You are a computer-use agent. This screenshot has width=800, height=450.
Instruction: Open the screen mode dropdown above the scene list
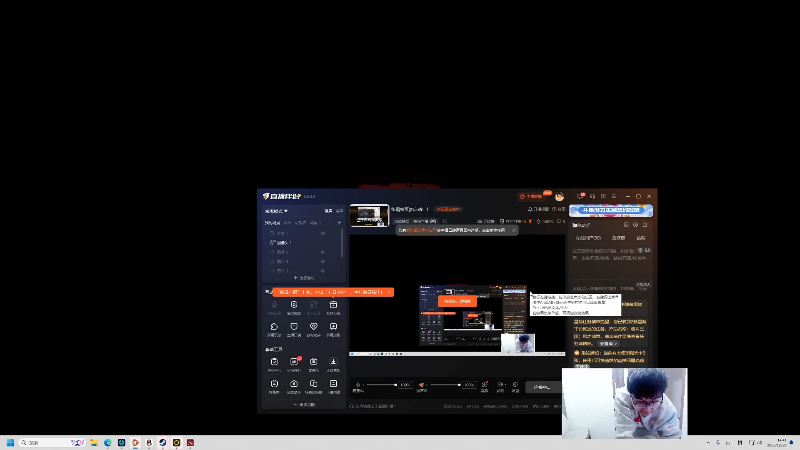(x=276, y=211)
